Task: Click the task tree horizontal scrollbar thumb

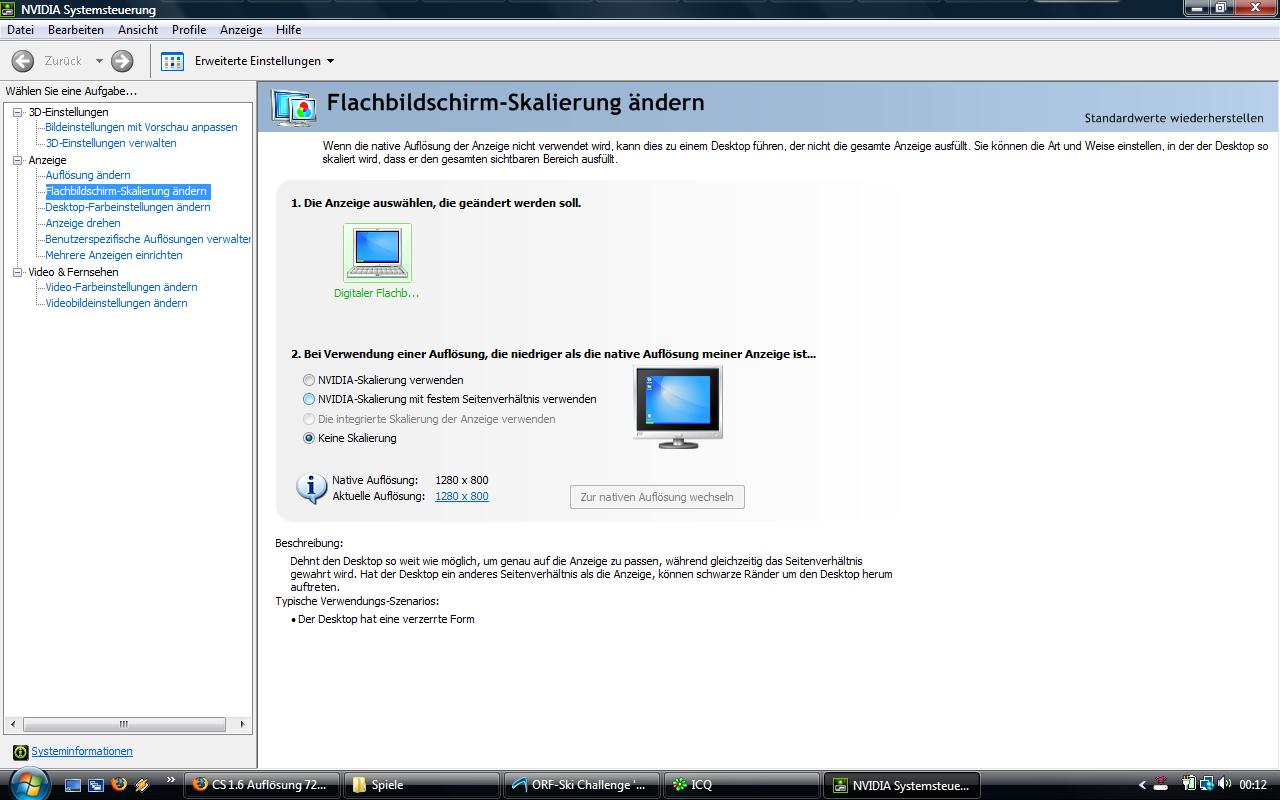Action: (124, 724)
